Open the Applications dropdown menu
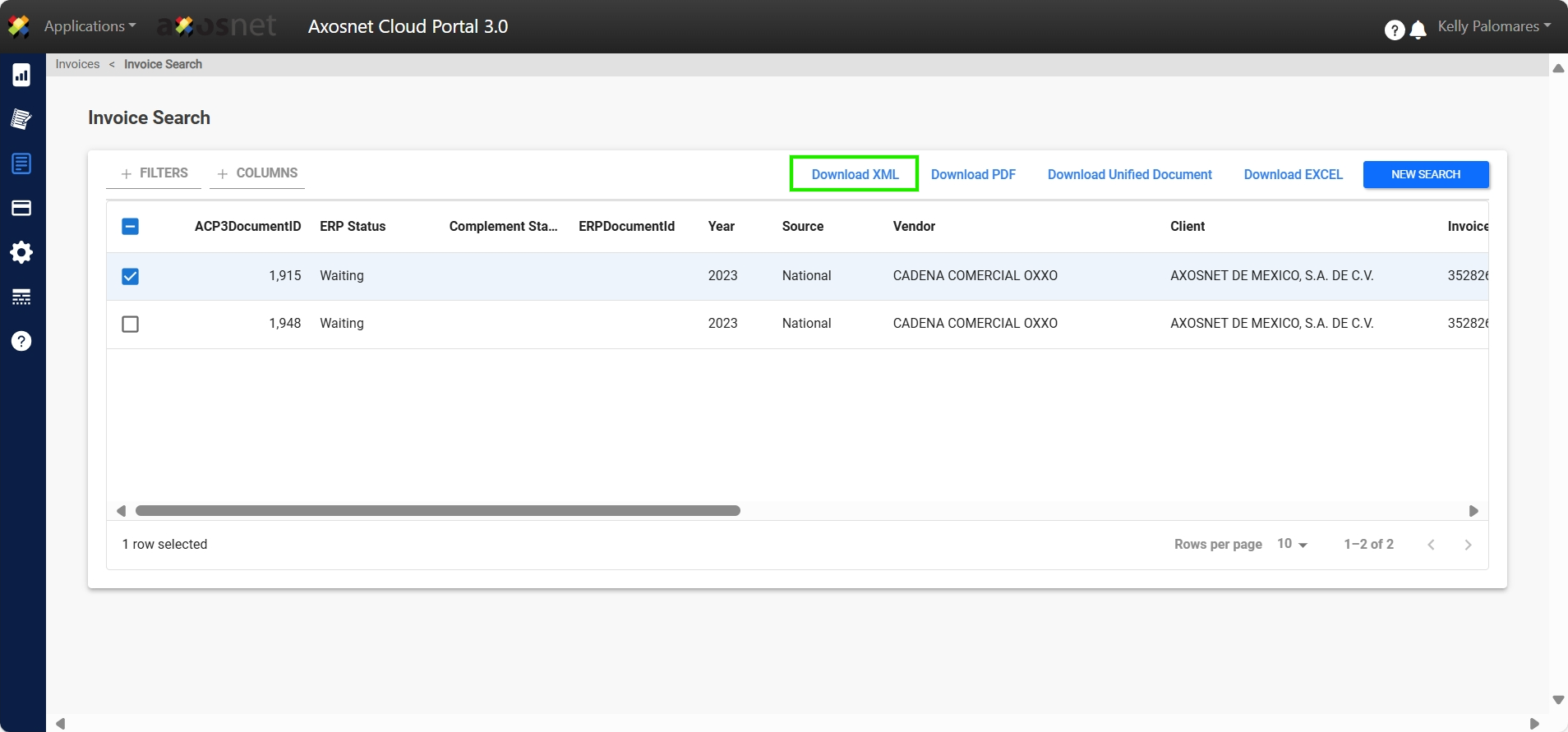 pos(89,26)
